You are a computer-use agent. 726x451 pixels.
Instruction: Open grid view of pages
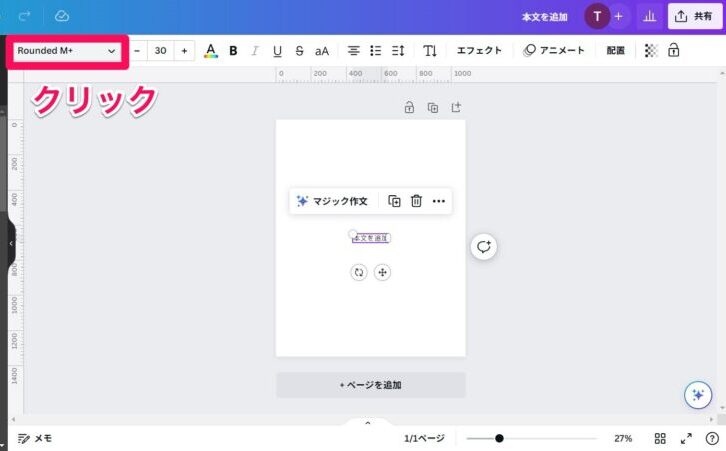point(660,438)
